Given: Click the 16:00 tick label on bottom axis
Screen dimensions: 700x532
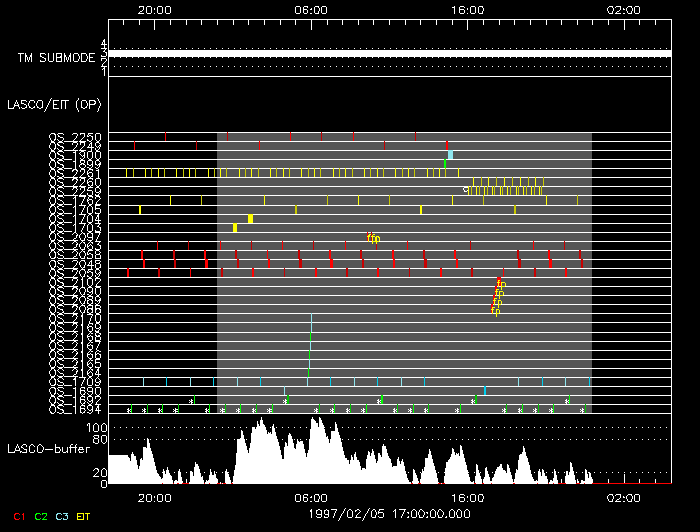Looking at the screenshot, I should (468, 497).
